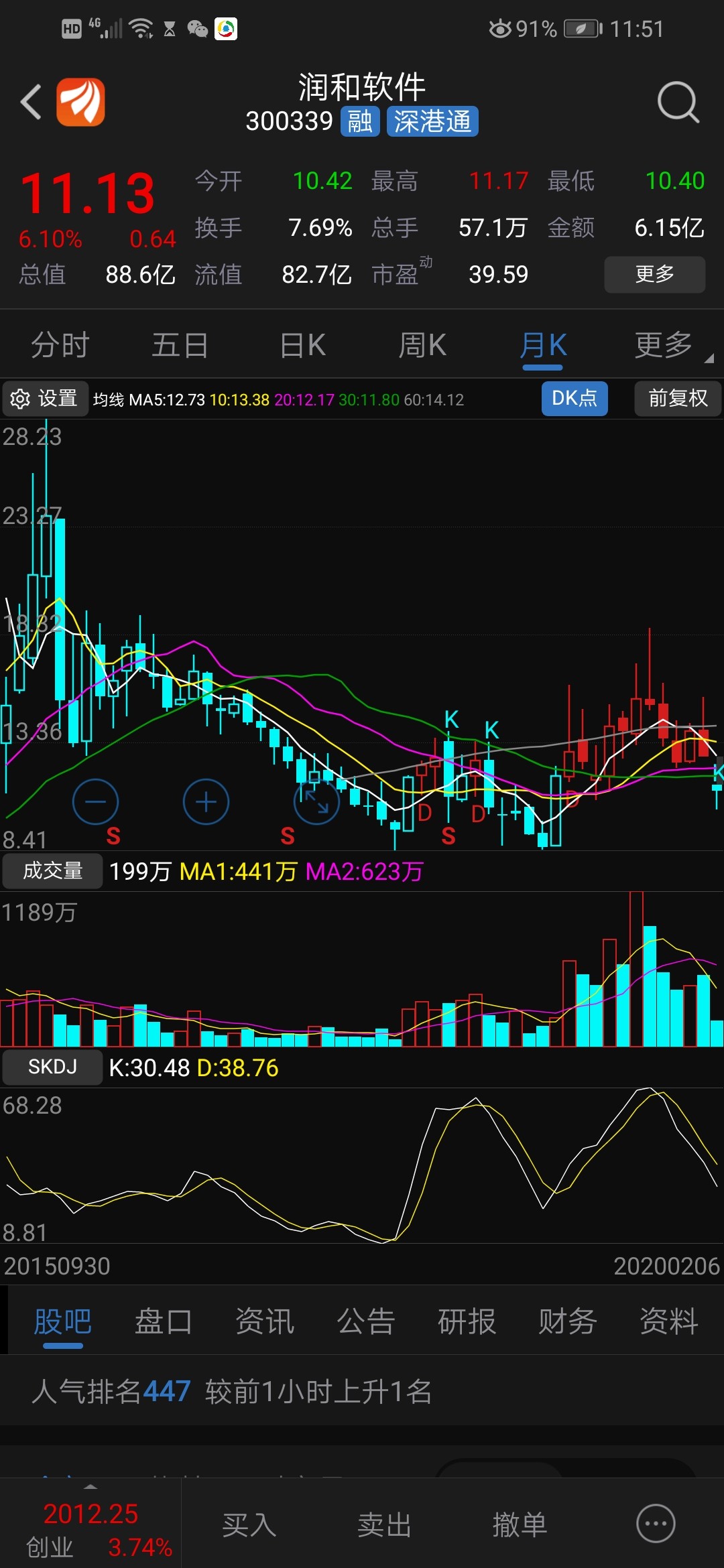Open the stock search magnifier

[x=678, y=103]
